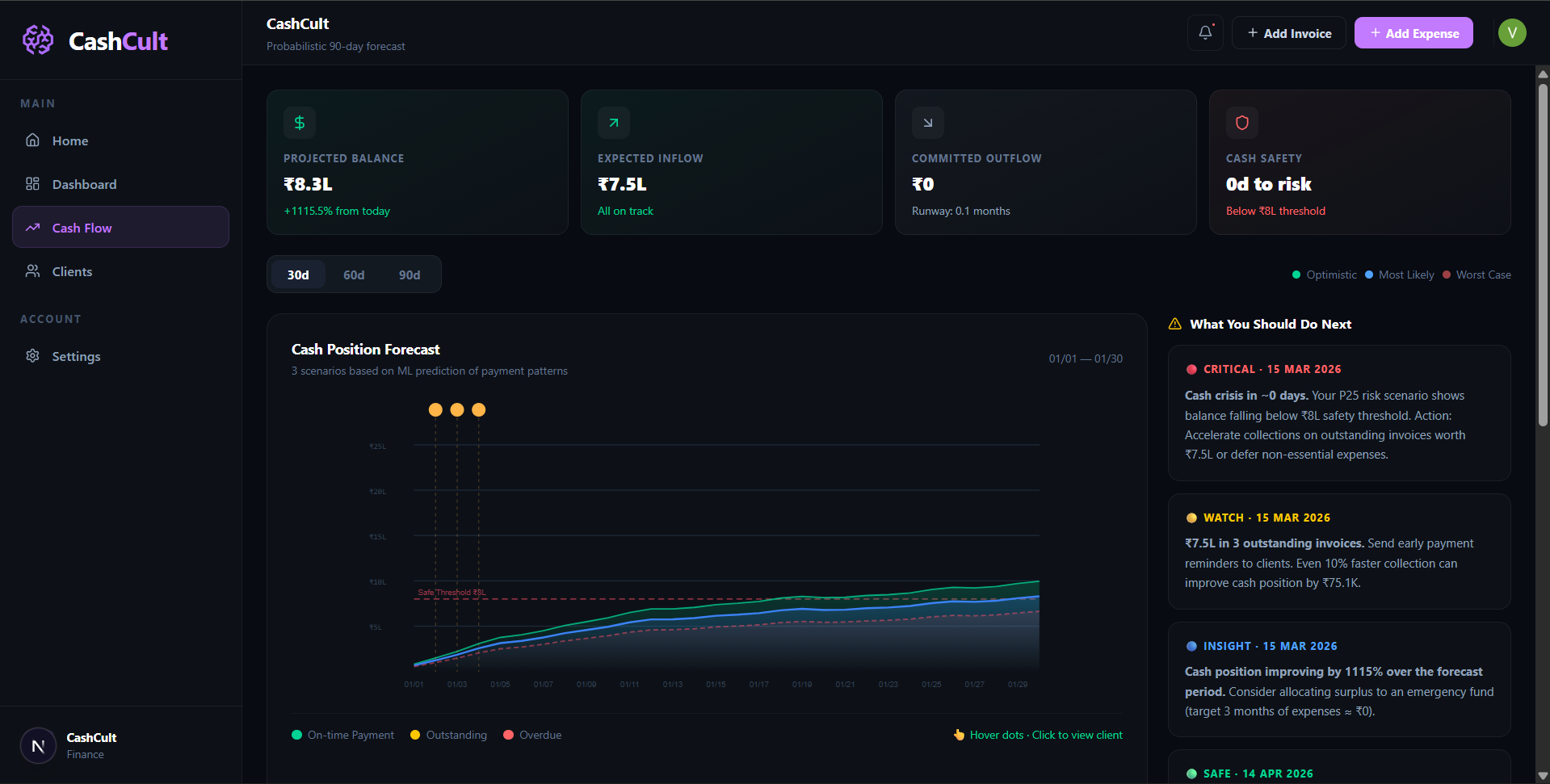Open notifications bell
This screenshot has width=1550, height=784.
(1205, 32)
